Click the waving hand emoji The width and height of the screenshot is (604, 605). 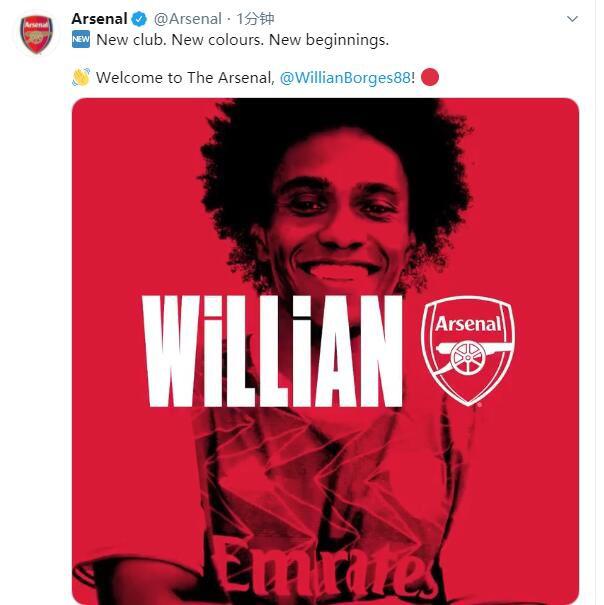[81, 77]
